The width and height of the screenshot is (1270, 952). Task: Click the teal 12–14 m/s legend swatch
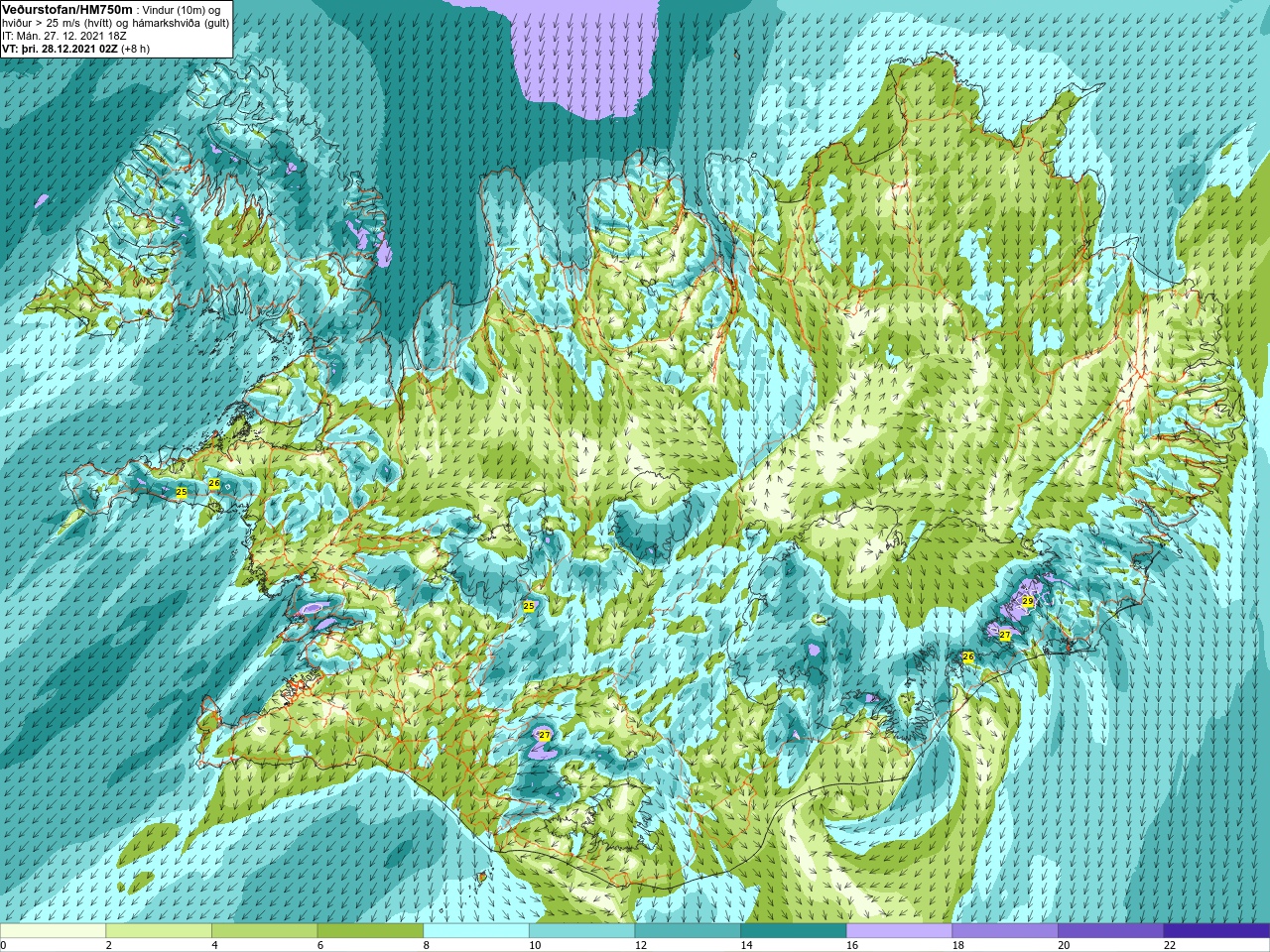688,931
